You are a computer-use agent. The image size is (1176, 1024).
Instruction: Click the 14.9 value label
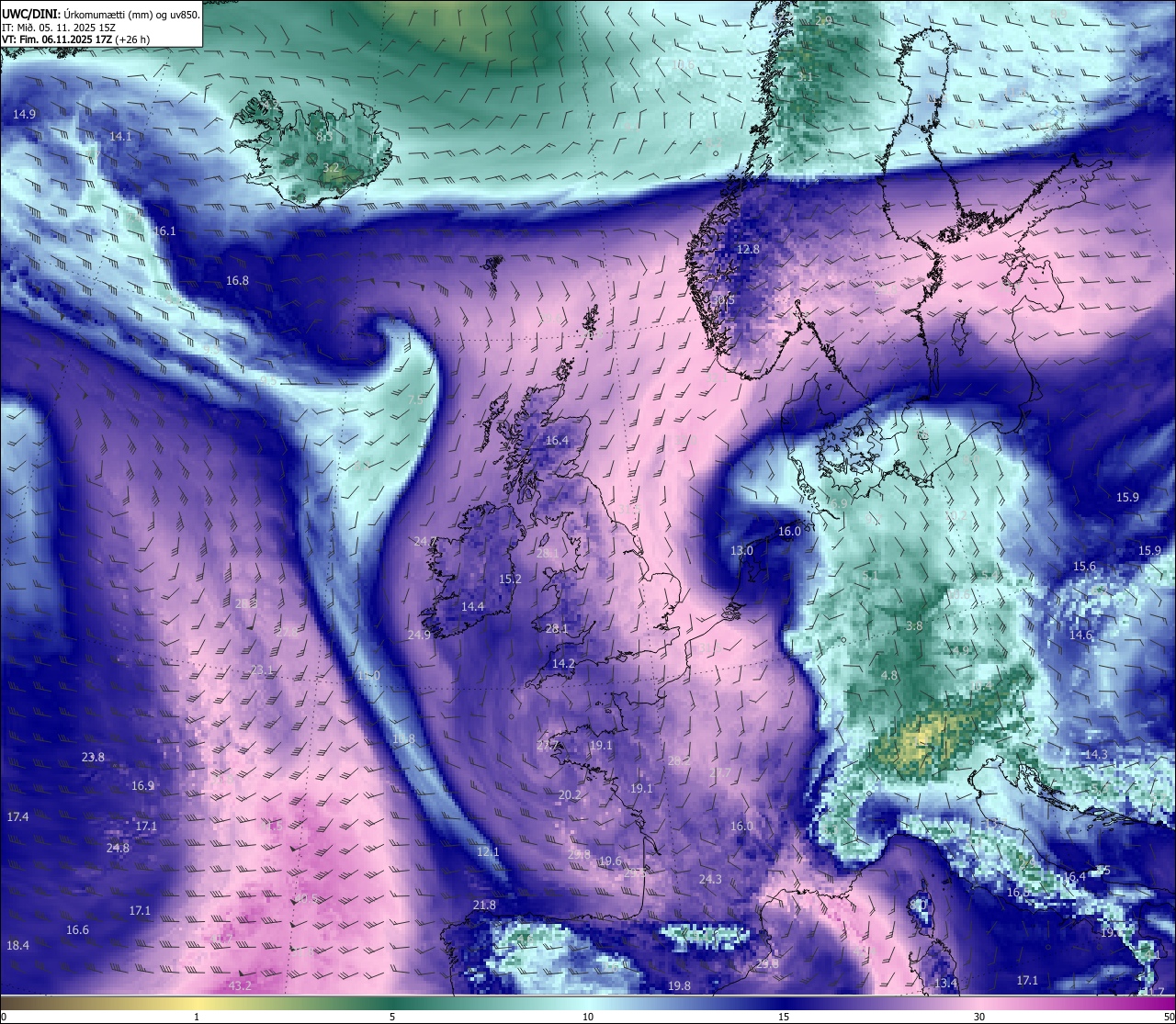25,114
